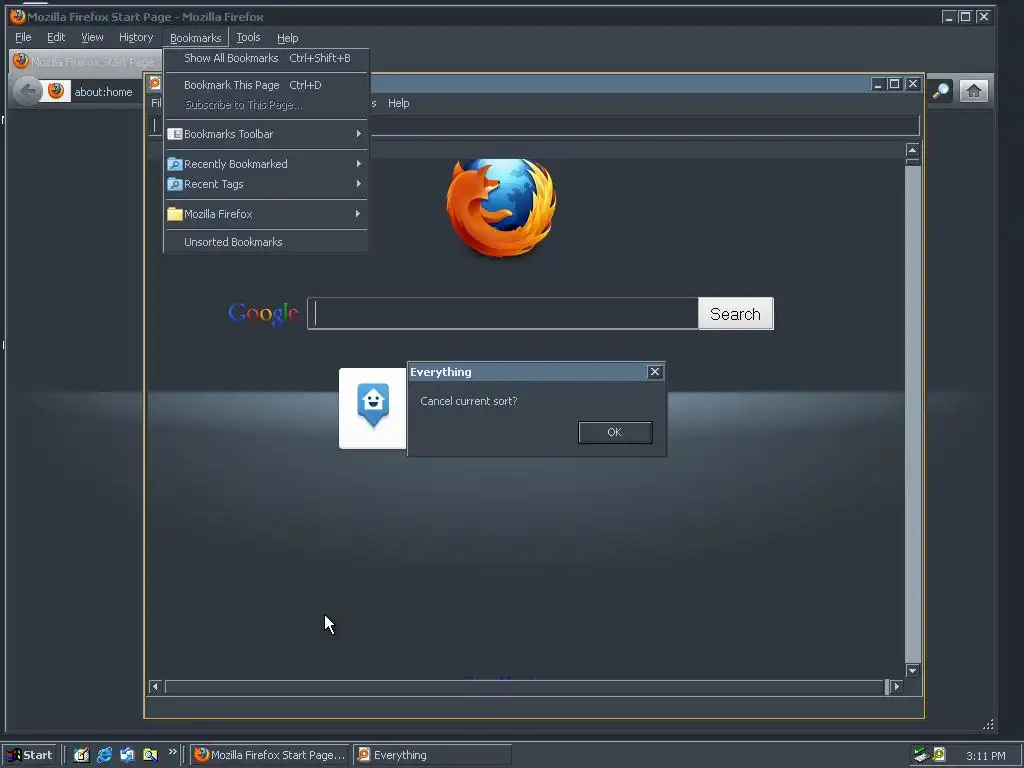Click the vertical scrollbar up arrow
This screenshot has width=1024, height=768.
[912, 150]
